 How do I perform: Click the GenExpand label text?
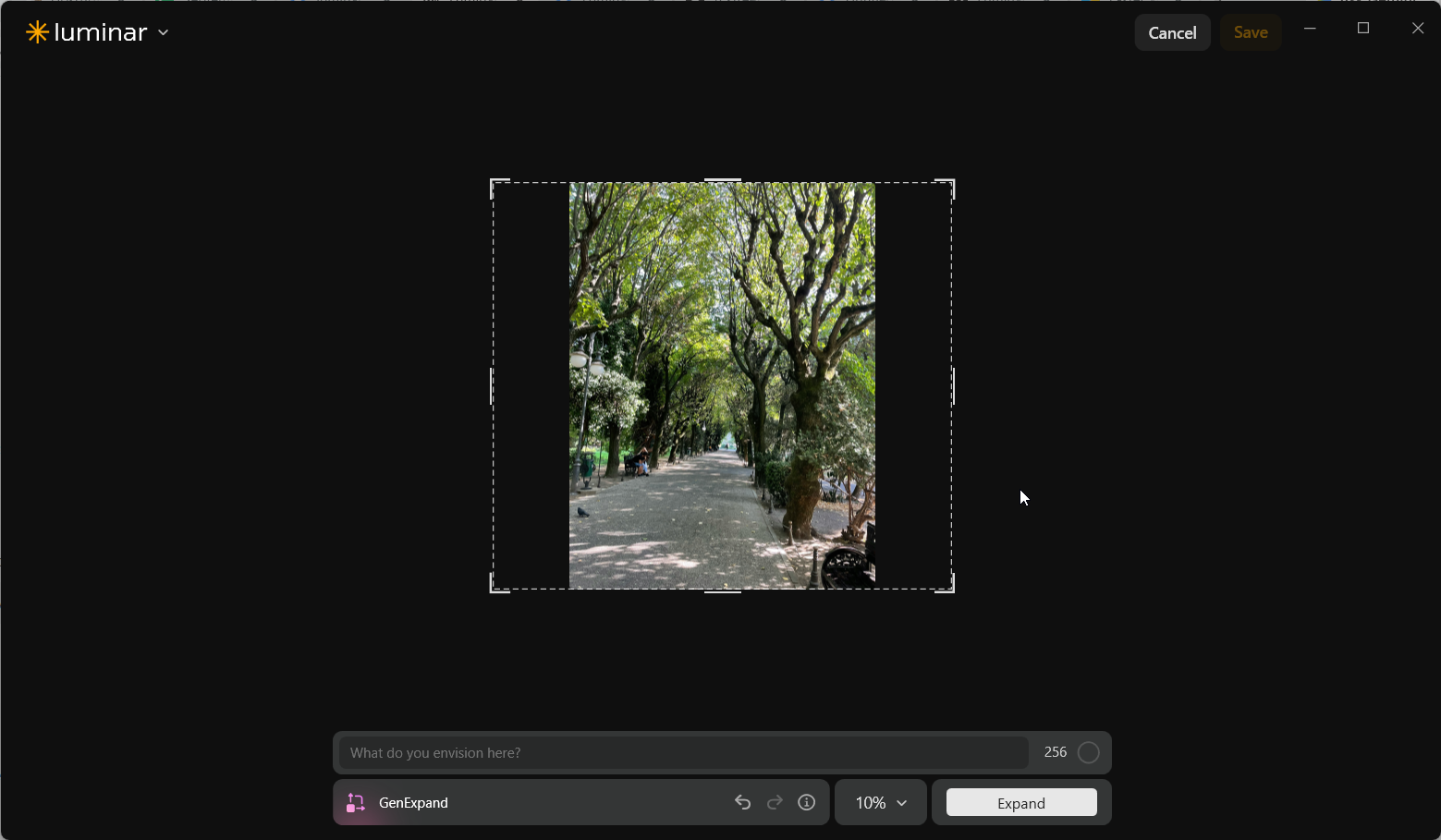point(413,803)
